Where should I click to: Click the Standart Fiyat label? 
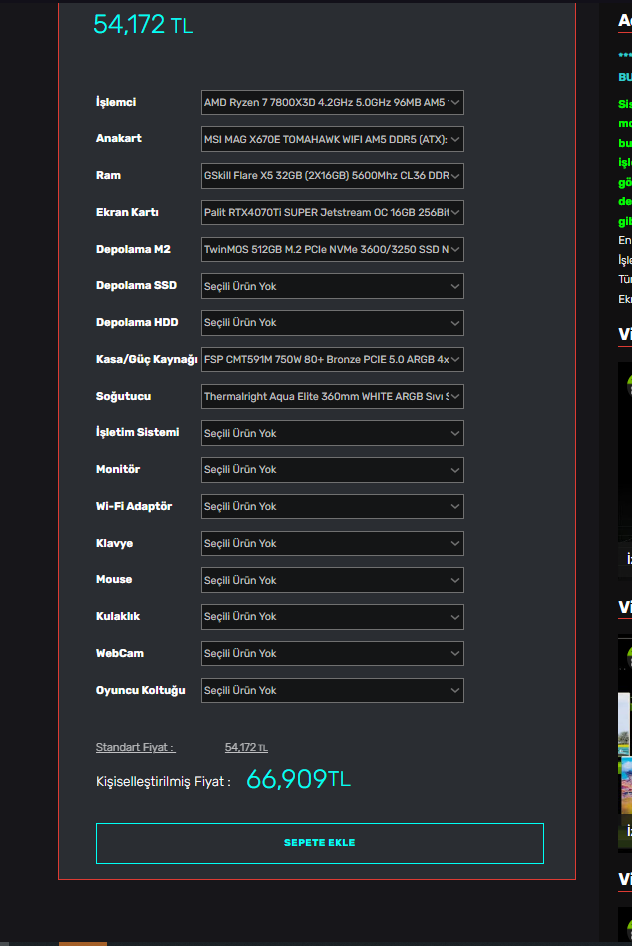pyautogui.click(x=135, y=748)
